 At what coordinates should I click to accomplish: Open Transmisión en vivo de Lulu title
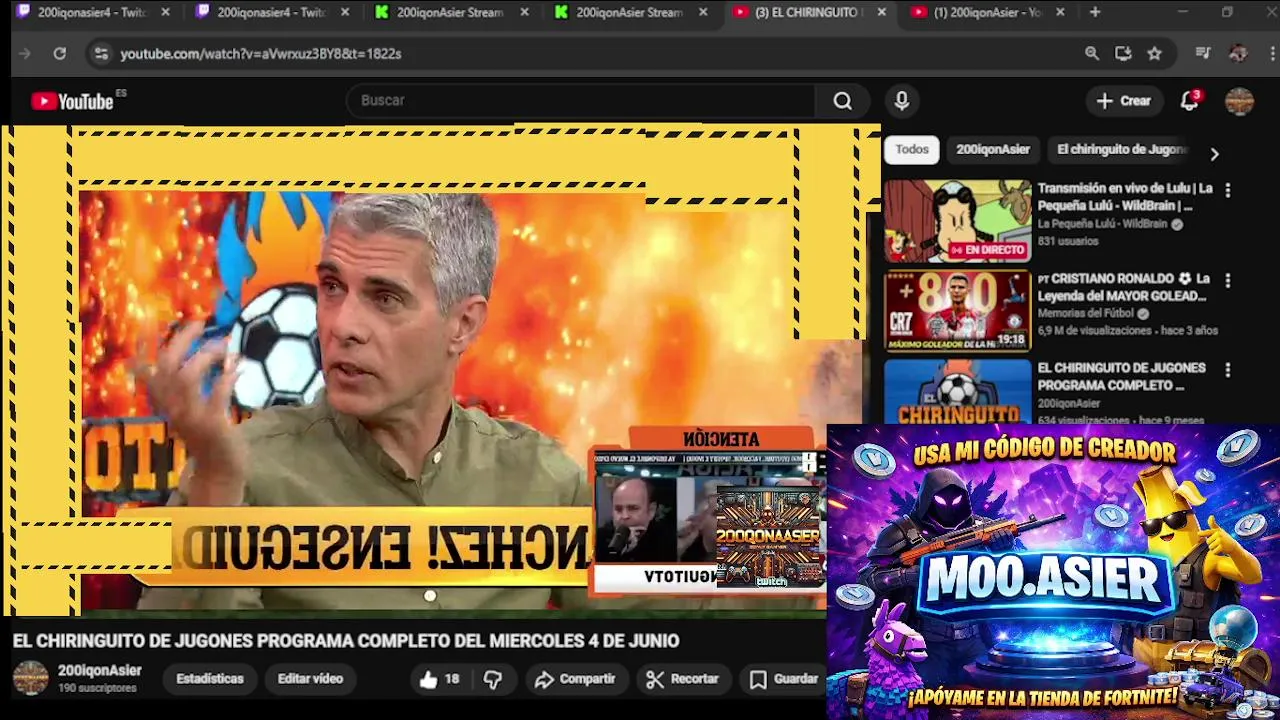[x=1125, y=197]
